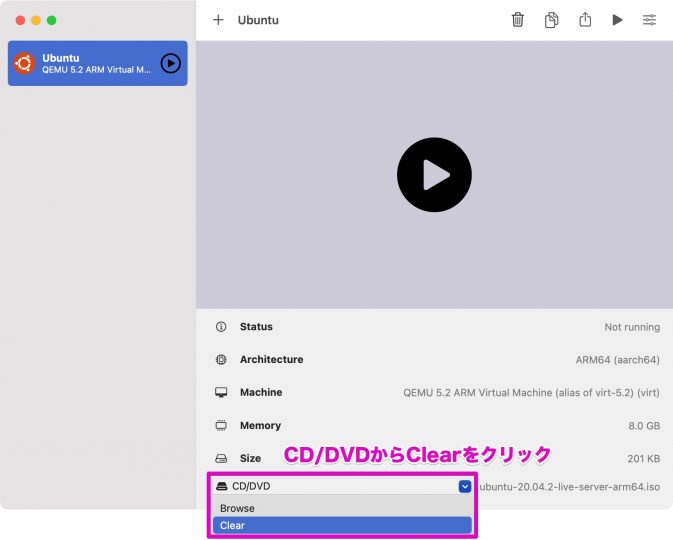Click the Machine label
The height and width of the screenshot is (540, 673).
(x=261, y=392)
